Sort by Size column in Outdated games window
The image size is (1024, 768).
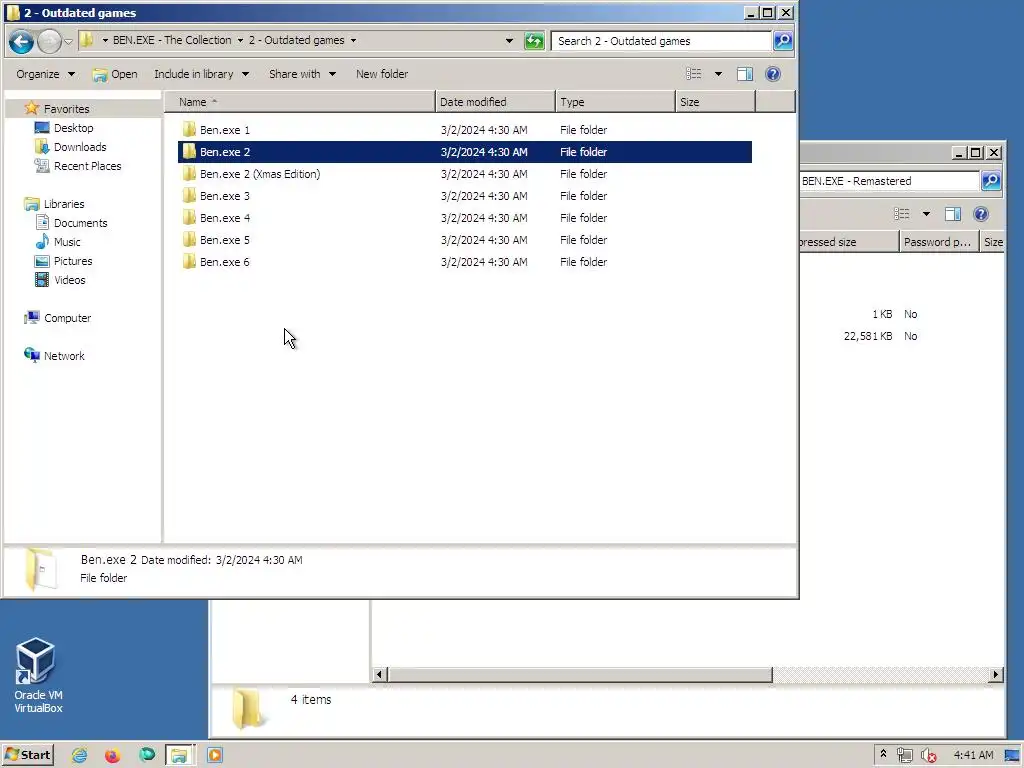(715, 102)
